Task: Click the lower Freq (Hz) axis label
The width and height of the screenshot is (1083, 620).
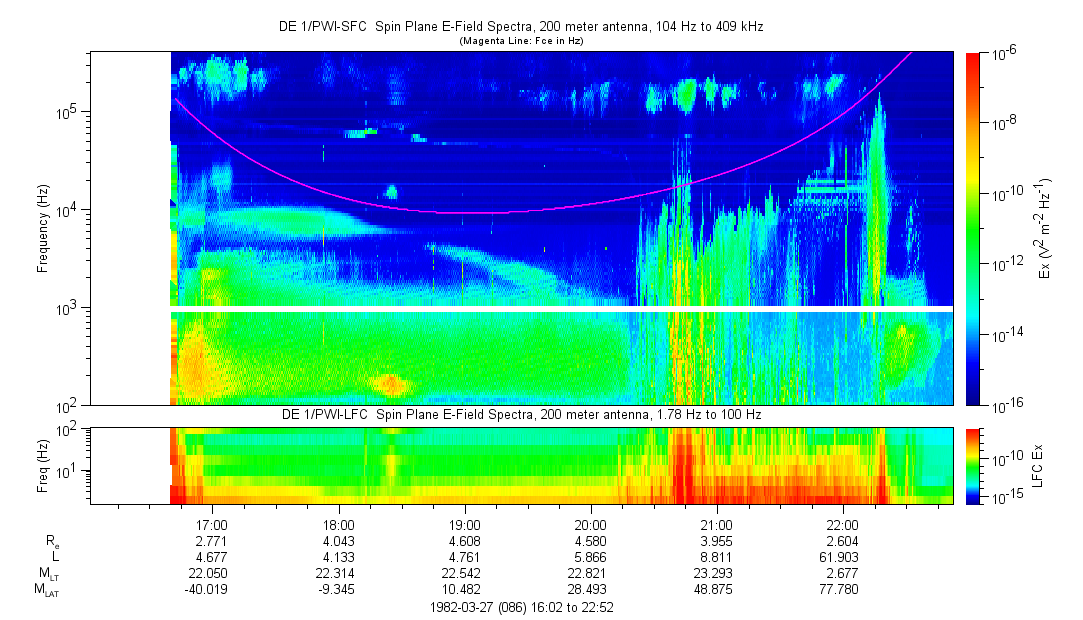Action: pyautogui.click(x=43, y=466)
